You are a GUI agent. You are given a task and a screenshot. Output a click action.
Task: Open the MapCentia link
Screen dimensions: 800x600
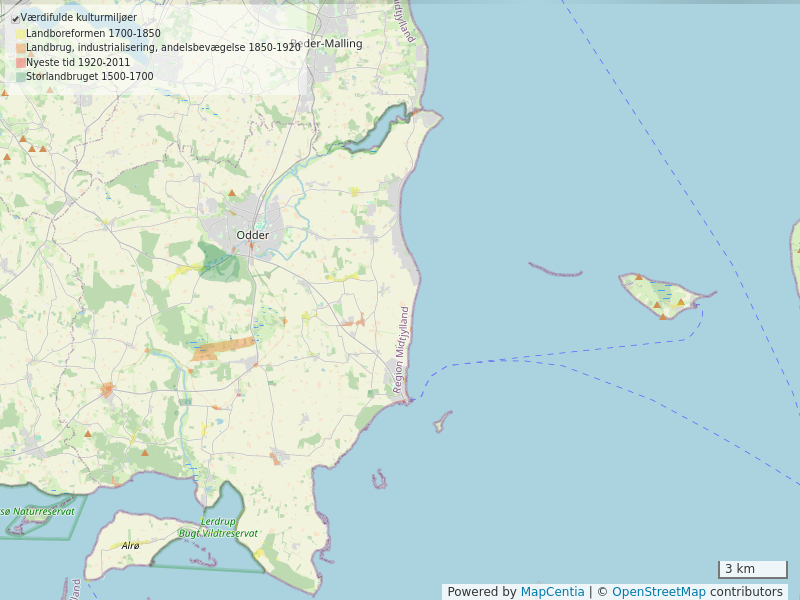[552, 592]
